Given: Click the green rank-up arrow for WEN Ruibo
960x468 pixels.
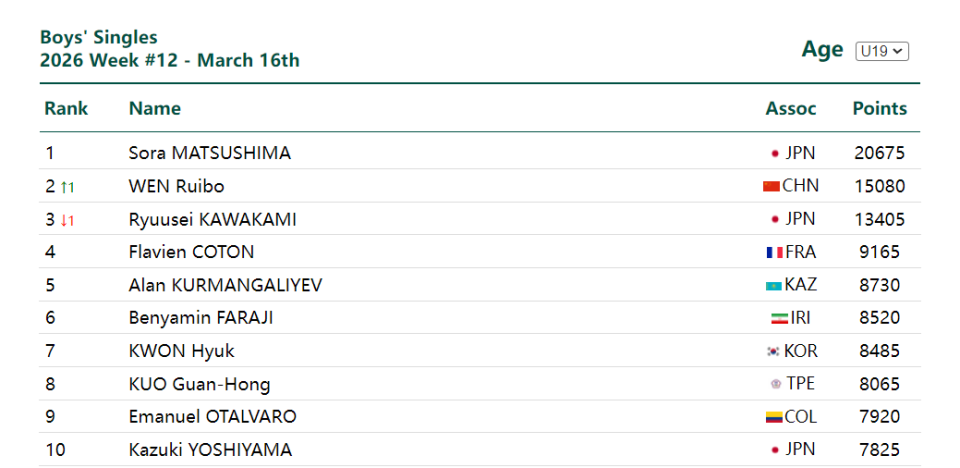Looking at the screenshot, I should pos(67,187).
